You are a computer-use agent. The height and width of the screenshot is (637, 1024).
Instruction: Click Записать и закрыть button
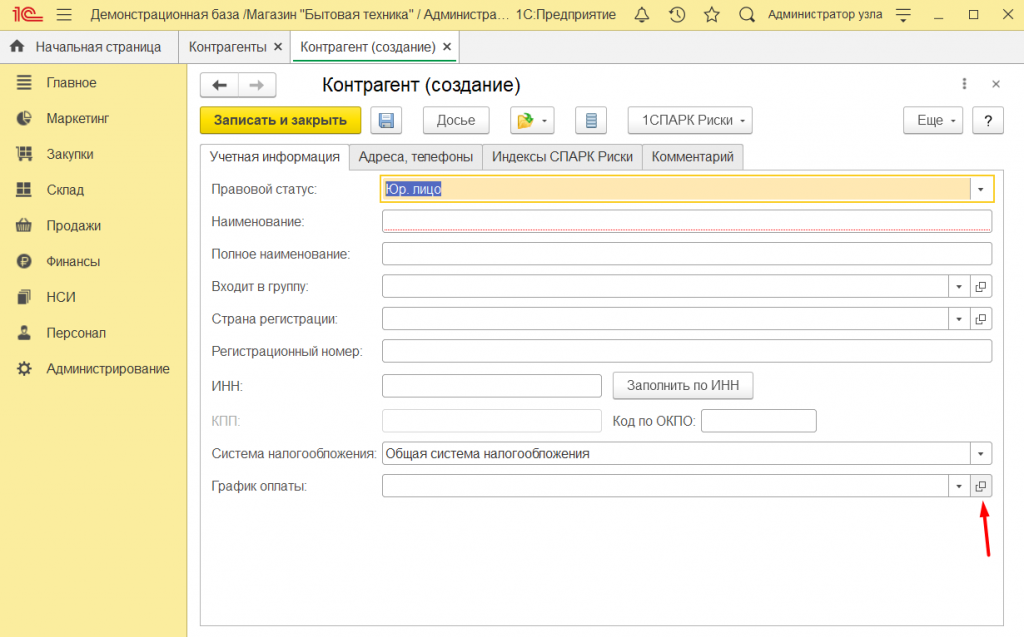pos(280,120)
